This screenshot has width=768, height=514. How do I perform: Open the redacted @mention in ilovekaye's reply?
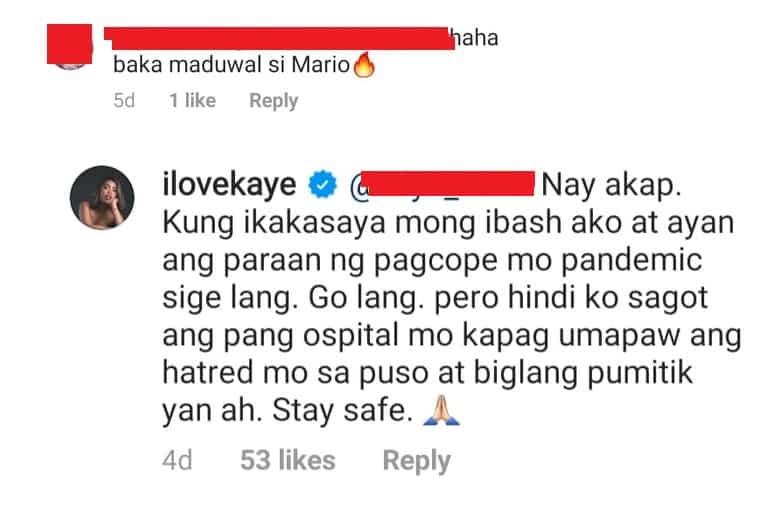[x=442, y=184]
